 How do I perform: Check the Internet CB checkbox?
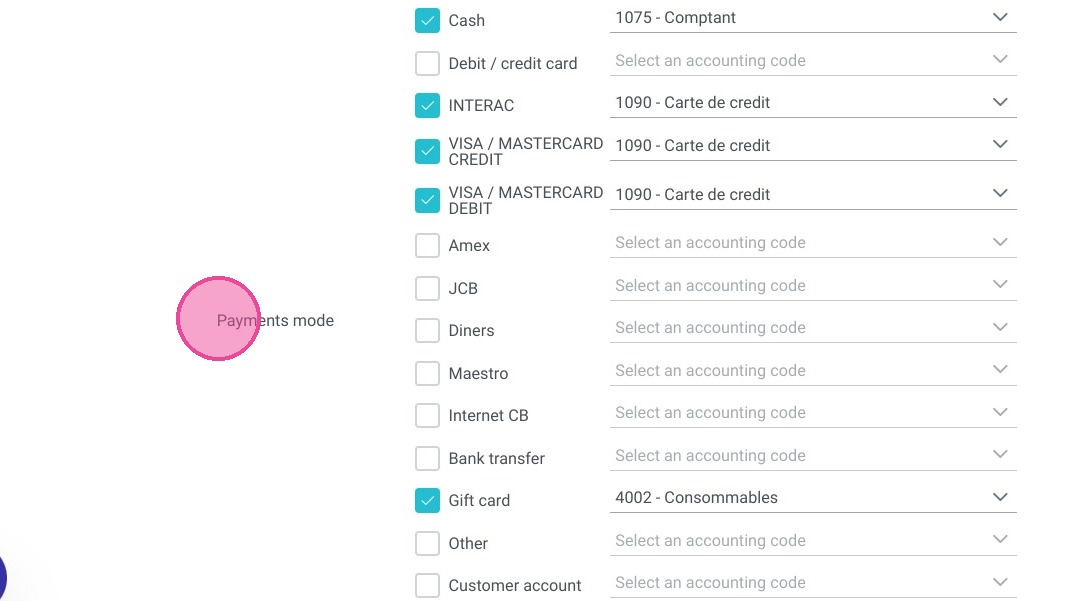click(427, 415)
